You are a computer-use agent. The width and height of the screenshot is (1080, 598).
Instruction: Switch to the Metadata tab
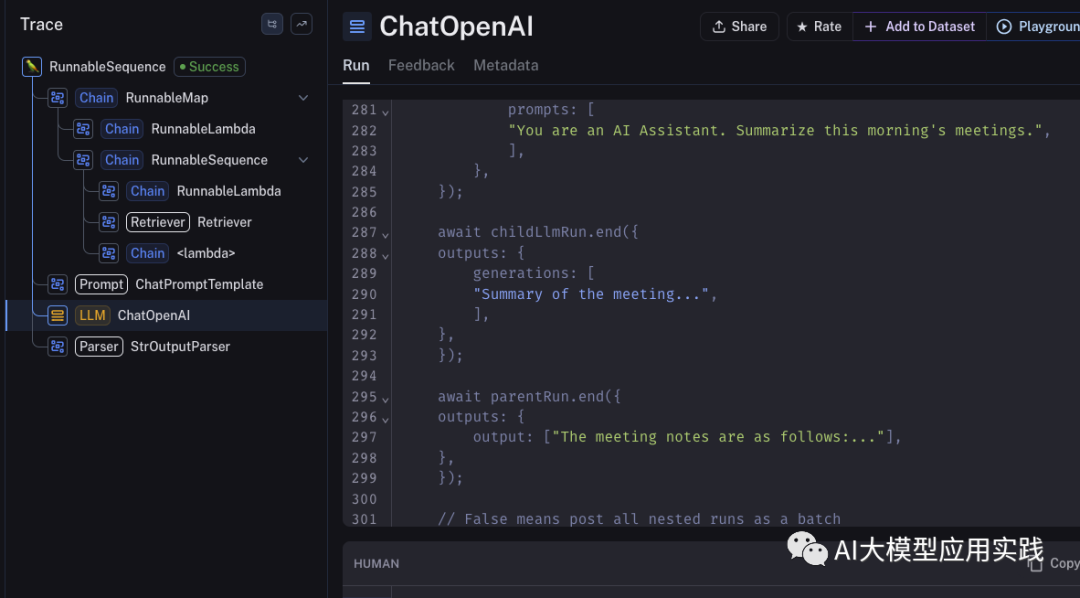[x=506, y=65]
